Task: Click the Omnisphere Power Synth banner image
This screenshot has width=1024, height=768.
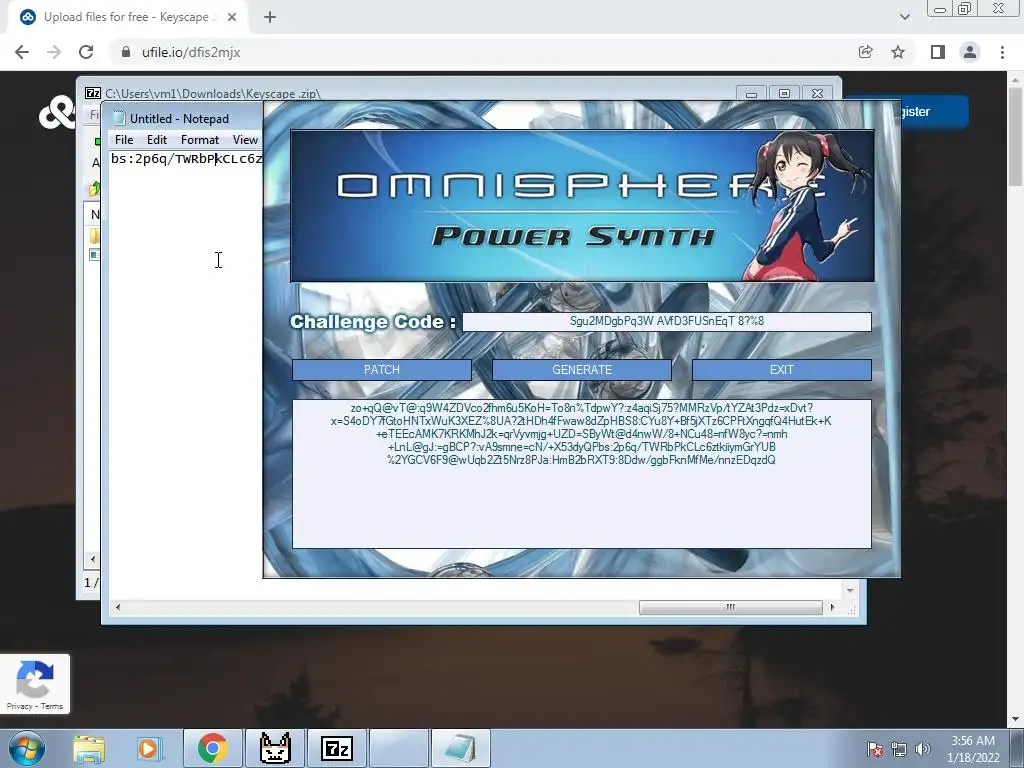Action: (582, 206)
